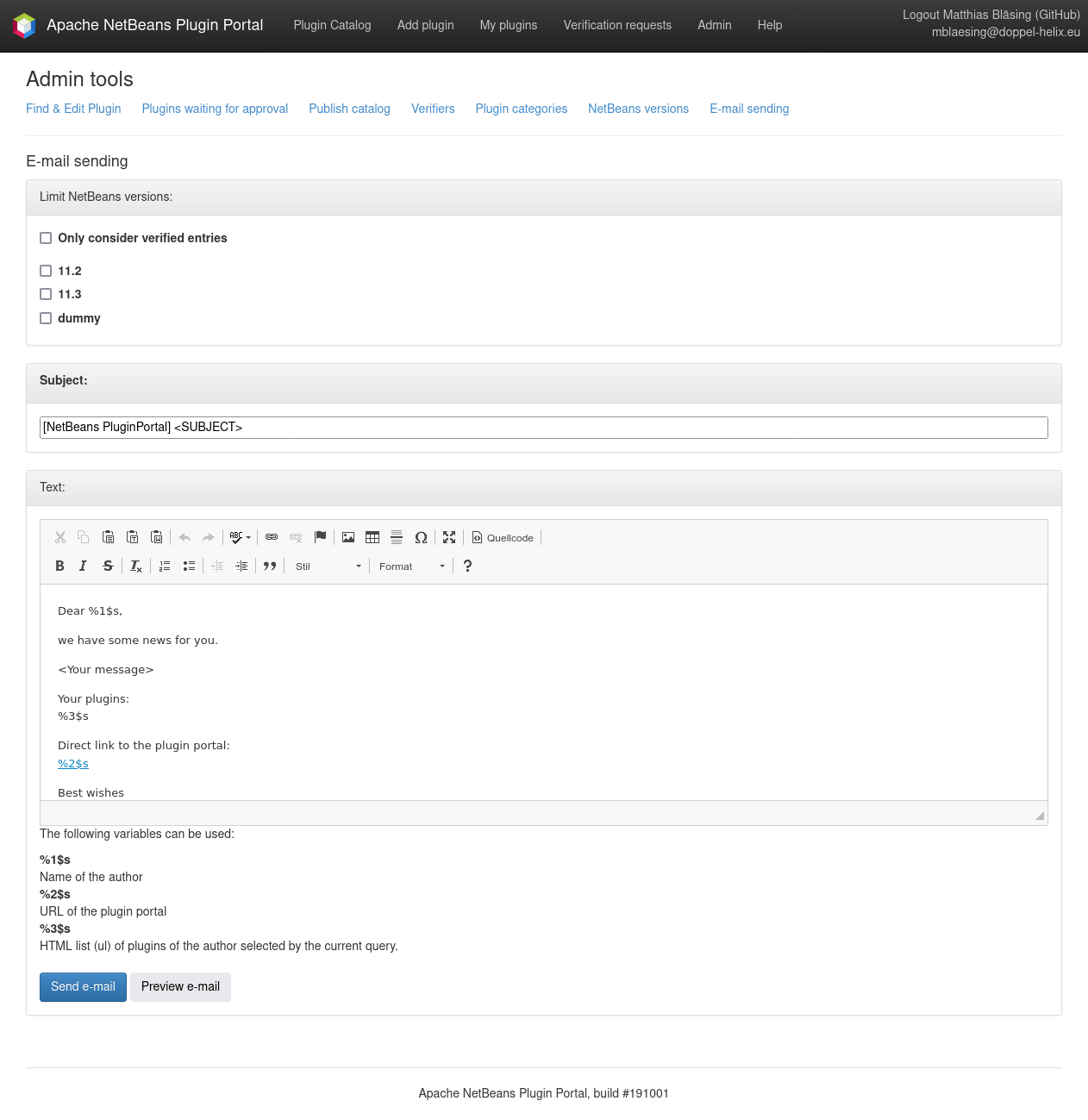Open Verification requests in the navbar
Viewport: 1088px width, 1120px height.
click(617, 25)
